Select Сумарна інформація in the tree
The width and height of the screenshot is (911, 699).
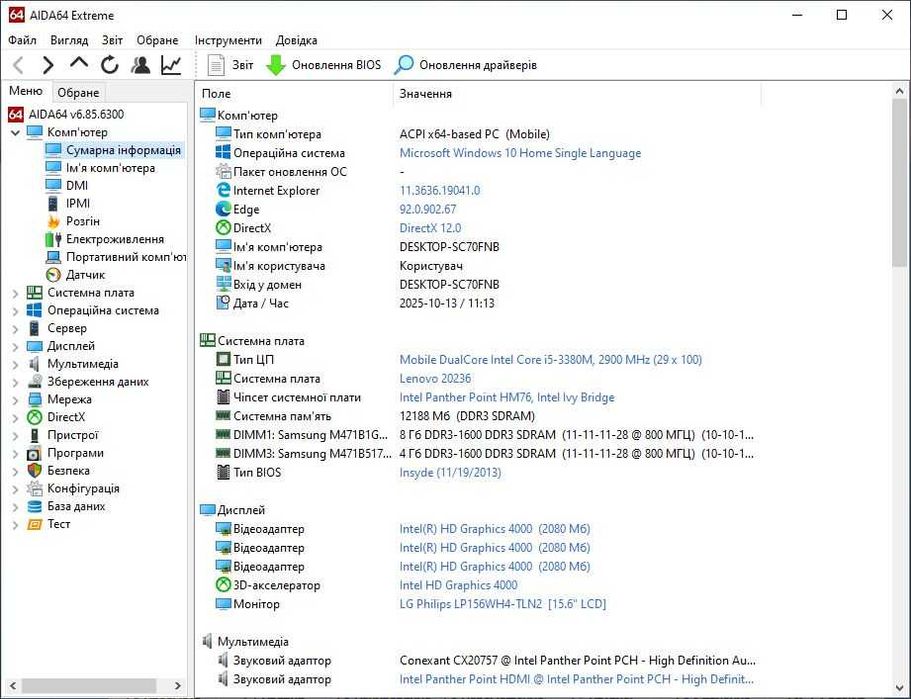tap(114, 150)
